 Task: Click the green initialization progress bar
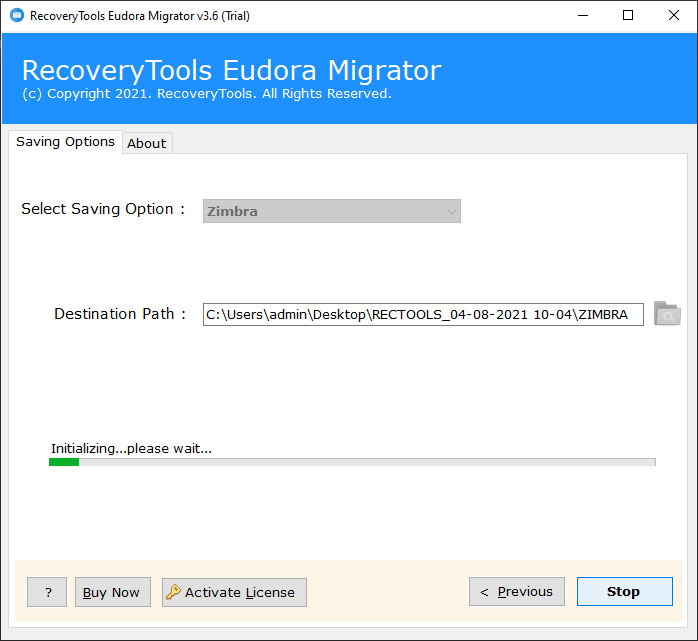point(352,462)
